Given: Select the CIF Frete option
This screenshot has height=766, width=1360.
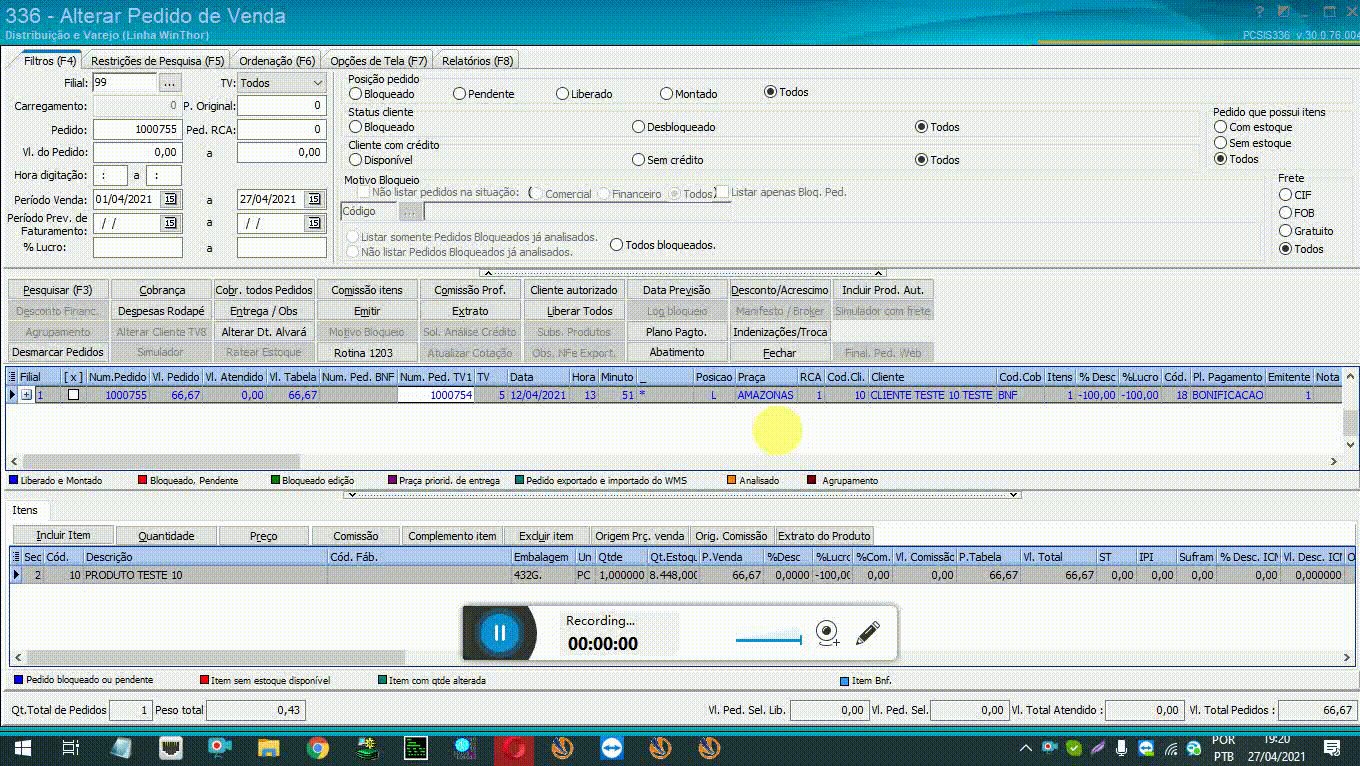Looking at the screenshot, I should tap(1286, 195).
